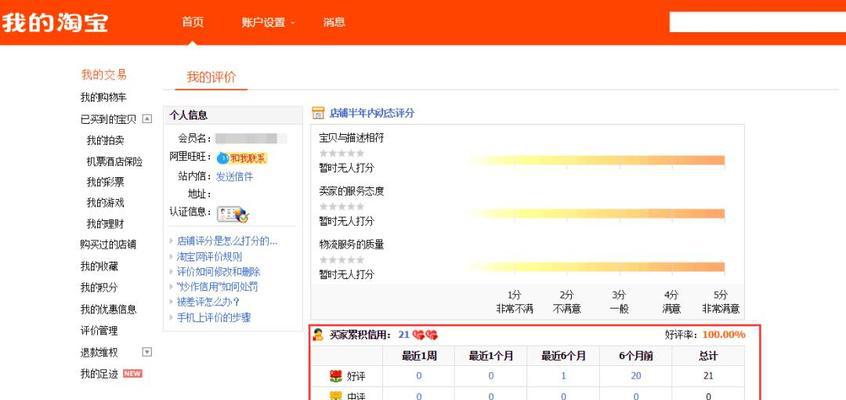Click the 最近1个月 好评 count 0
Viewport: 846px width, 400px height.
coord(490,376)
